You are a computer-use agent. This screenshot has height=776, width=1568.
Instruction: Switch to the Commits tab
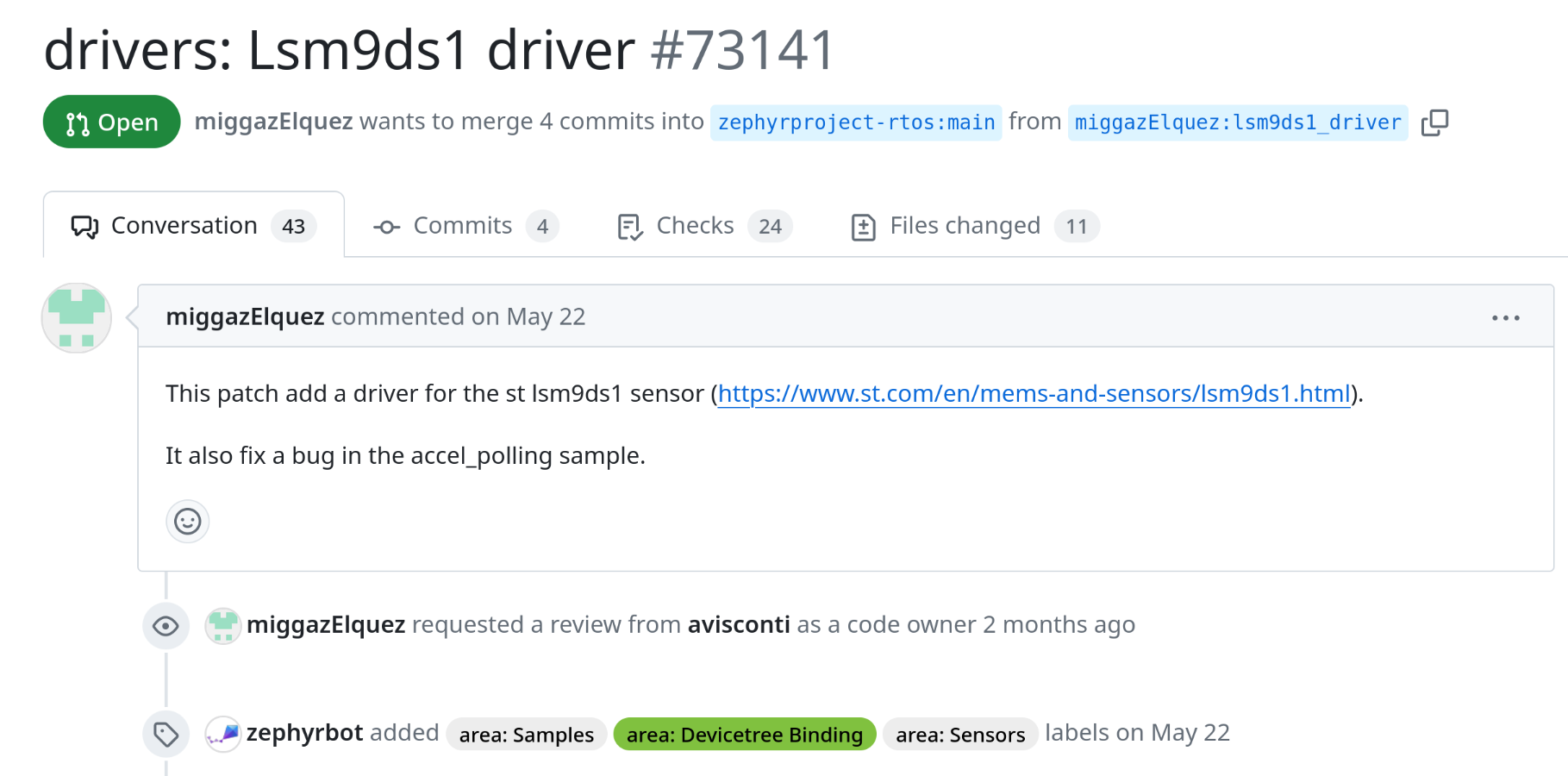pos(465,226)
